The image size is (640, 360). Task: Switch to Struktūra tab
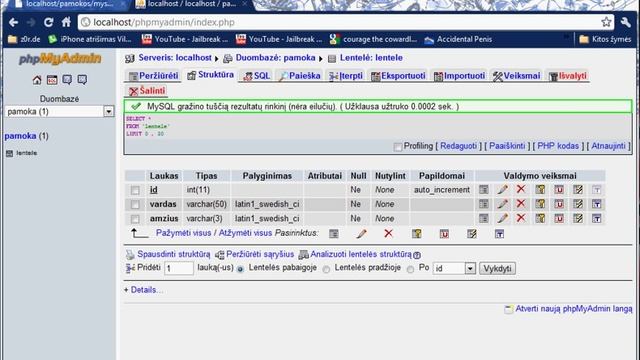click(x=211, y=75)
